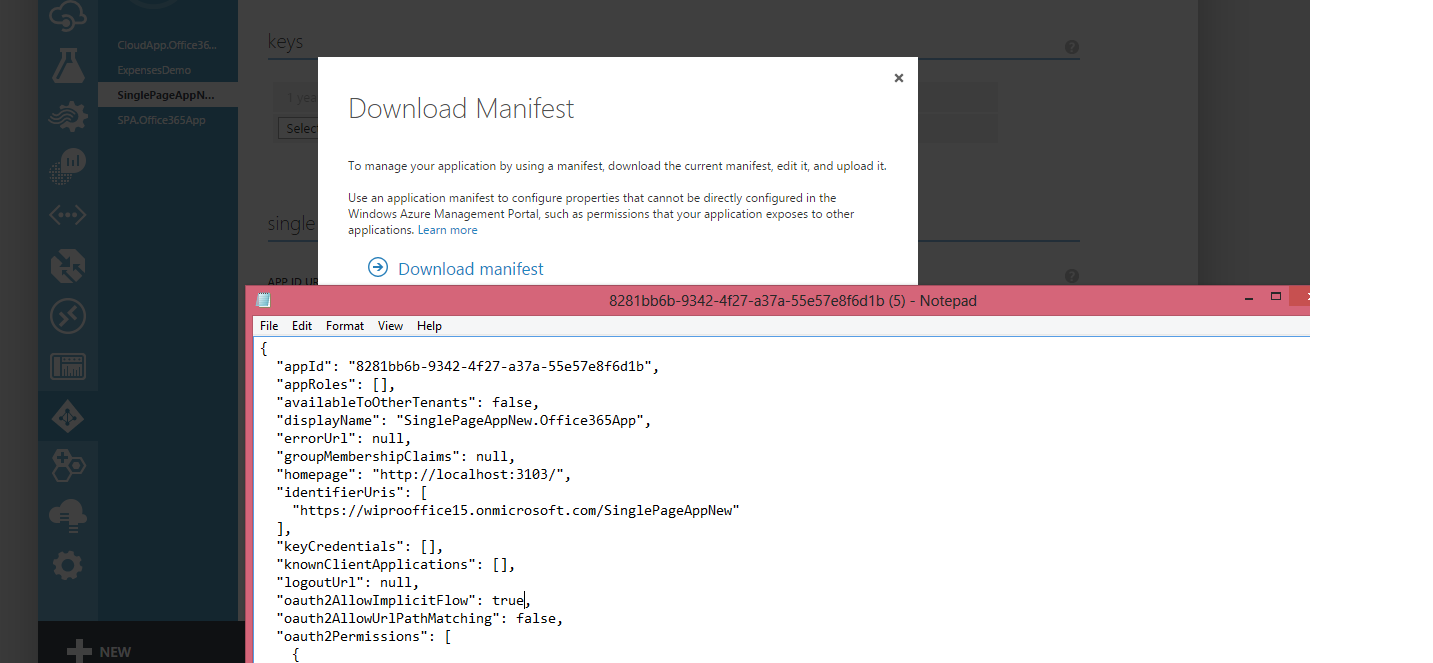Viewport: 1433px width, 663px height.
Task: Open Notepad File menu
Action: pyautogui.click(x=269, y=326)
